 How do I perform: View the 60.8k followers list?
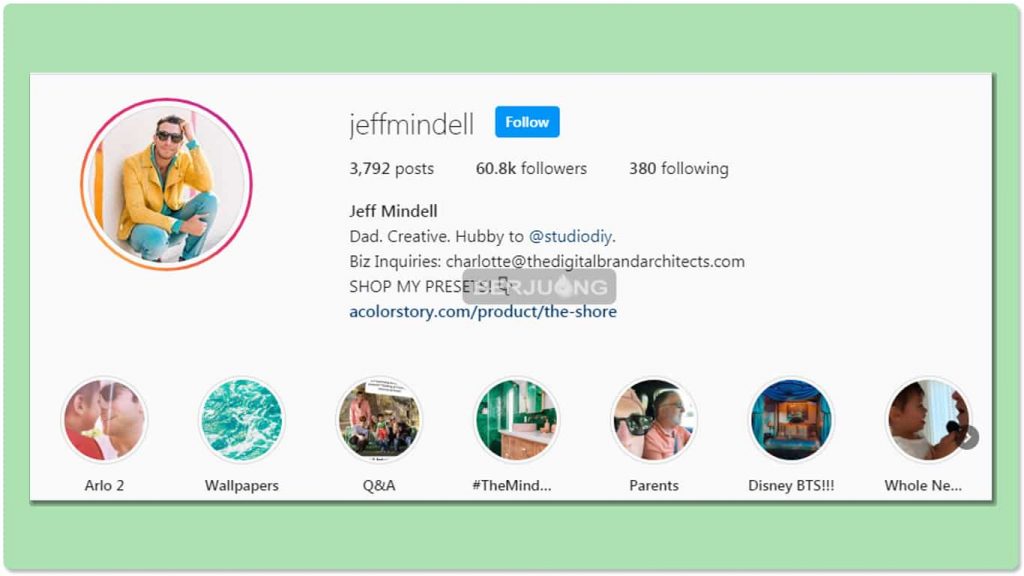(531, 168)
